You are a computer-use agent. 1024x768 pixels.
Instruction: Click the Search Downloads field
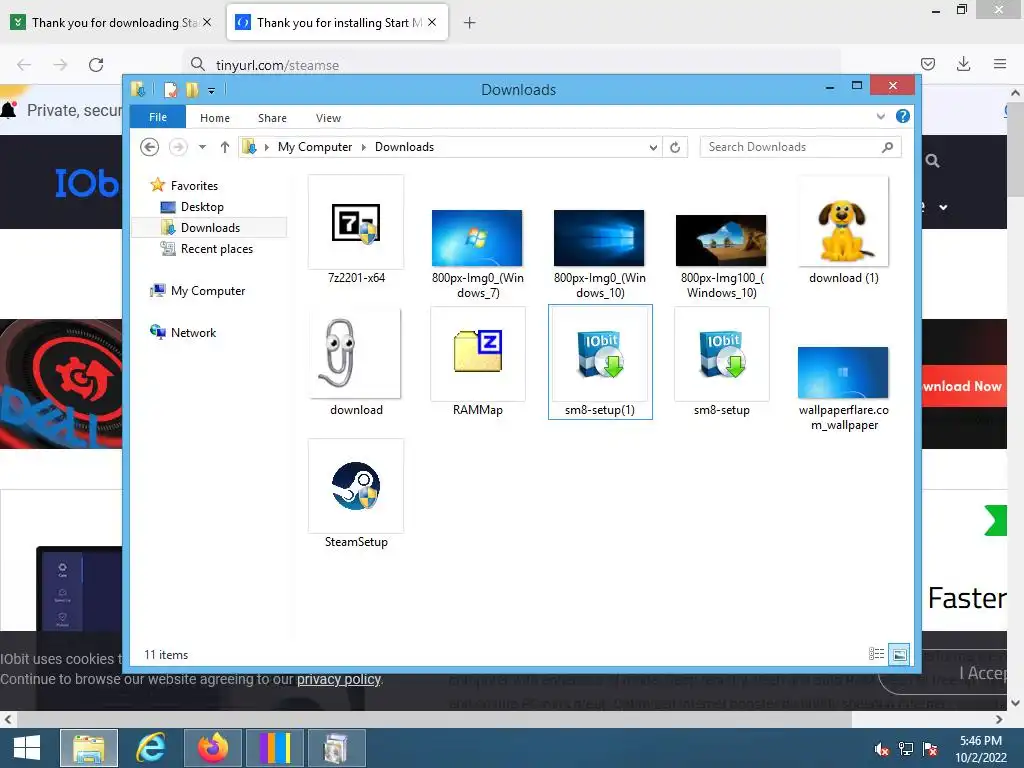800,147
